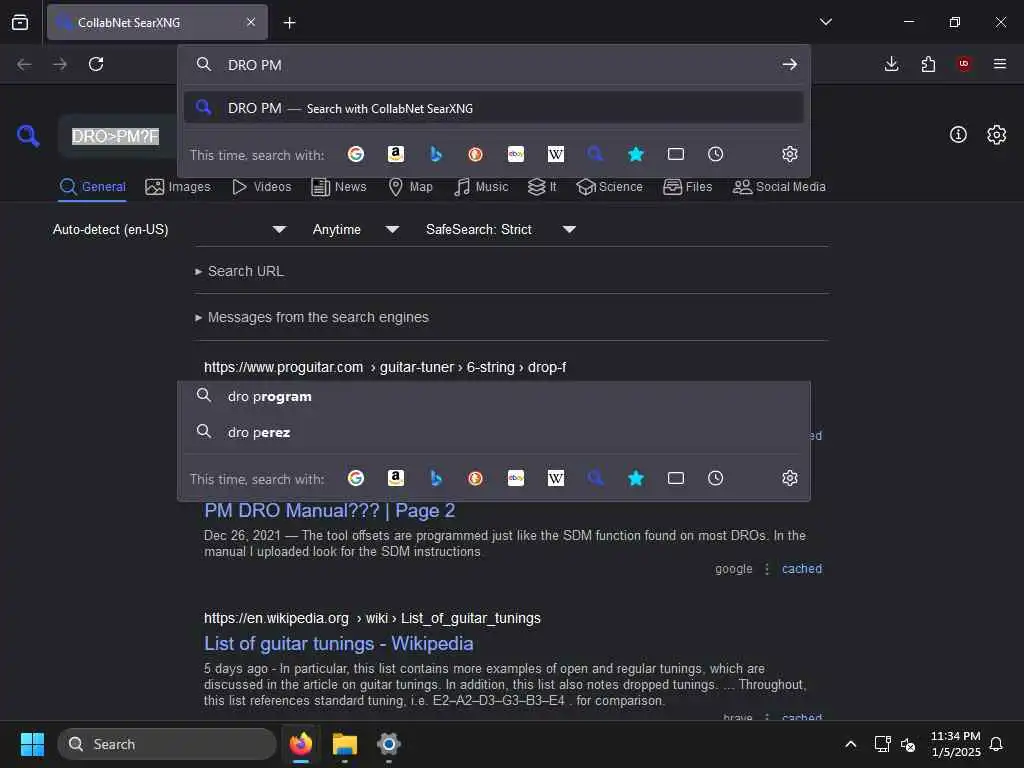Open the Windows Start menu
Viewport: 1024px width, 768px height.
32,744
